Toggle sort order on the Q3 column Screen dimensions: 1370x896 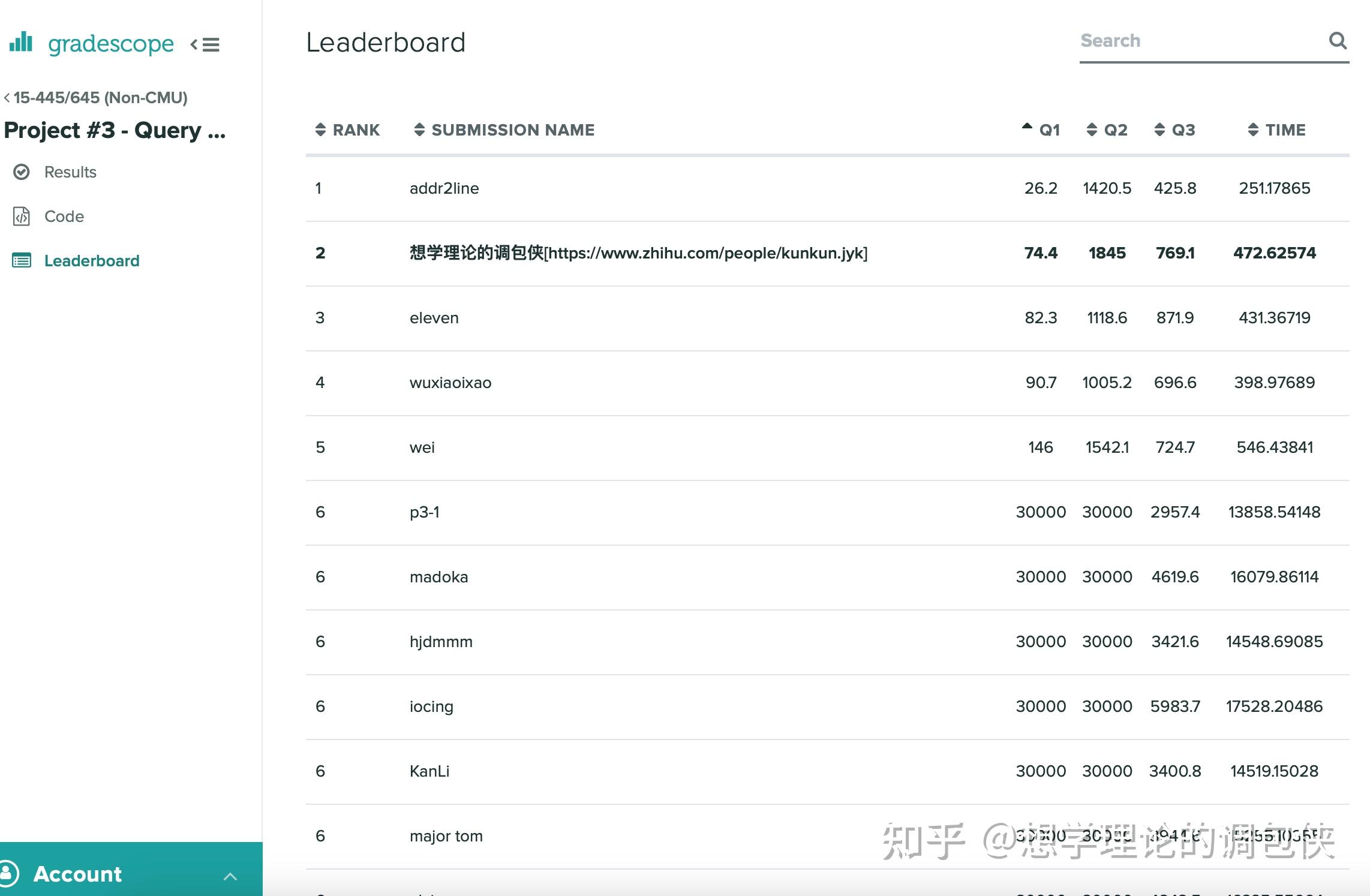1159,130
